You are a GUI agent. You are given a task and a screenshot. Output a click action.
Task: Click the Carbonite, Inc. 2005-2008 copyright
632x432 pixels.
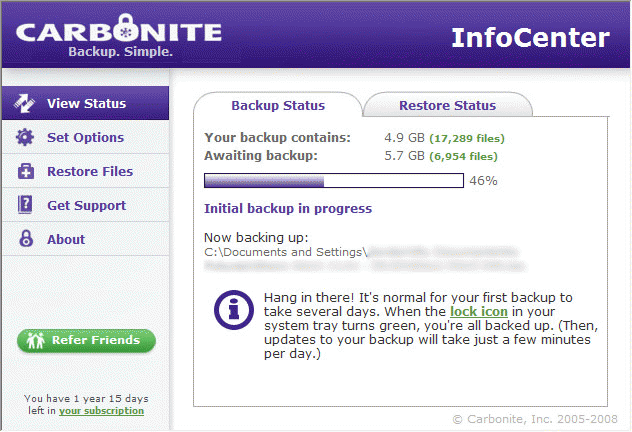(535, 419)
